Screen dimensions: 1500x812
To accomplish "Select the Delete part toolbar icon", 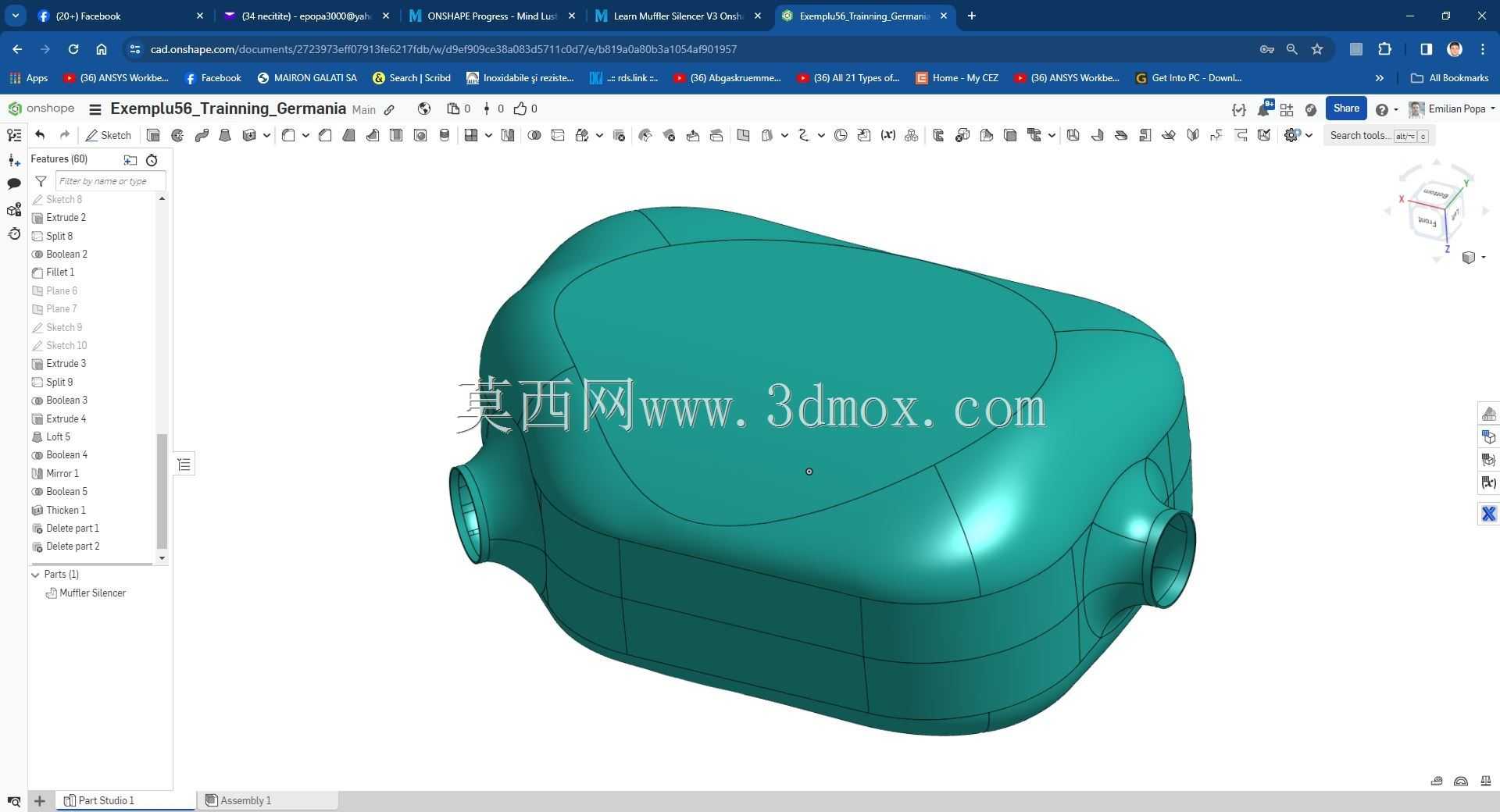I will 619,135.
